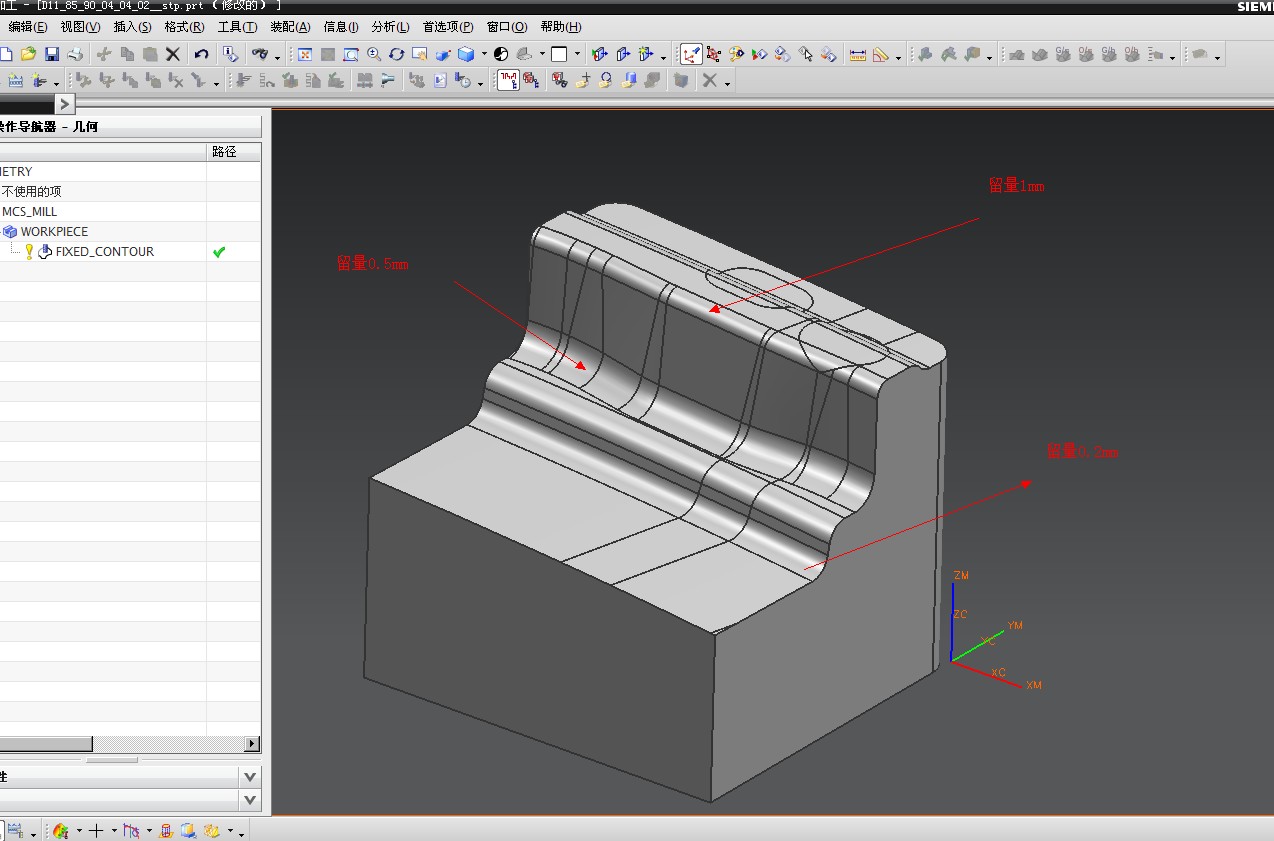
Task: Open the dropdown beside the shaded cube
Action: tap(484, 55)
